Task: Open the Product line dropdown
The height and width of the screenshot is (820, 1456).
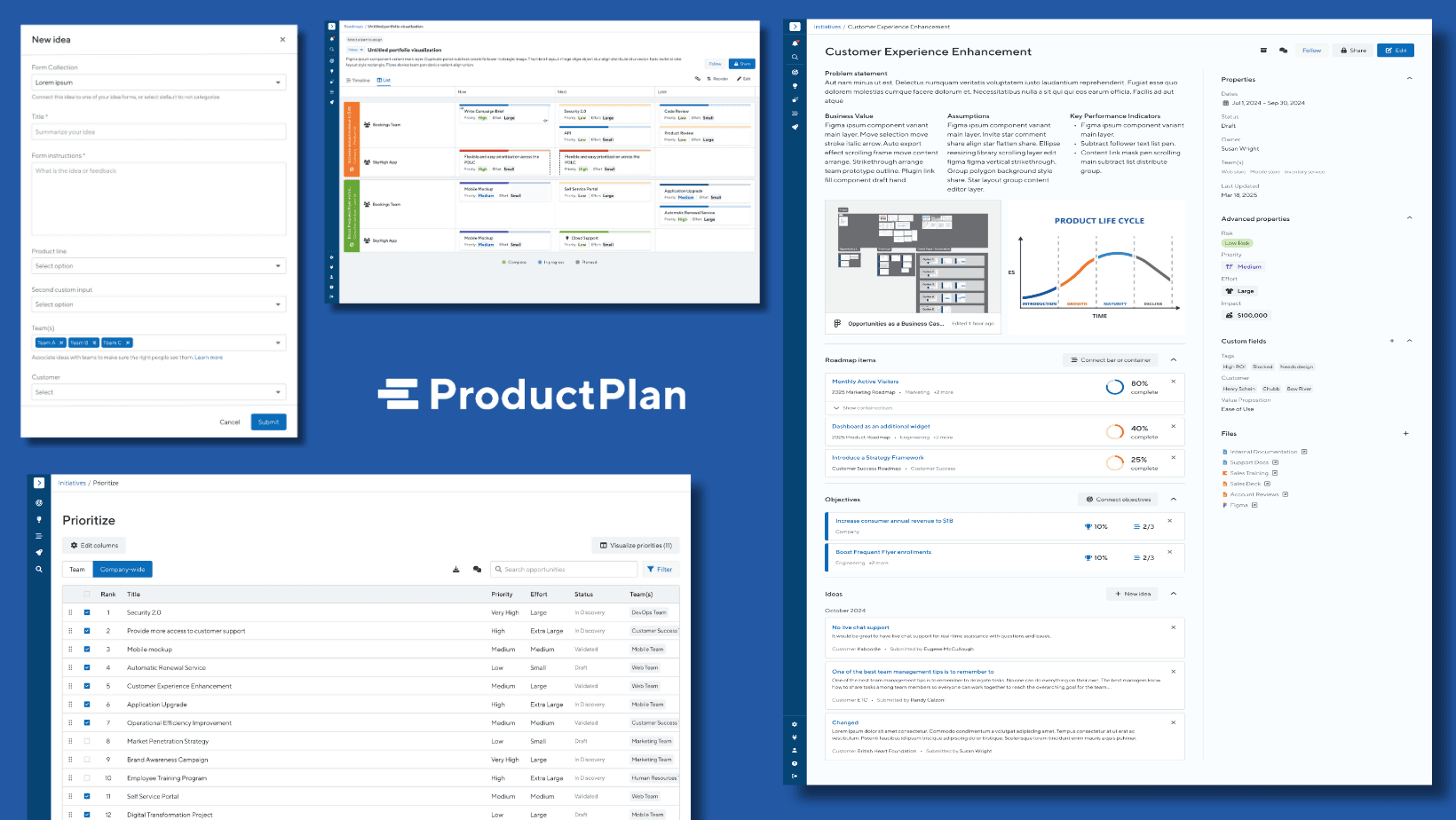Action: pyautogui.click(x=159, y=266)
